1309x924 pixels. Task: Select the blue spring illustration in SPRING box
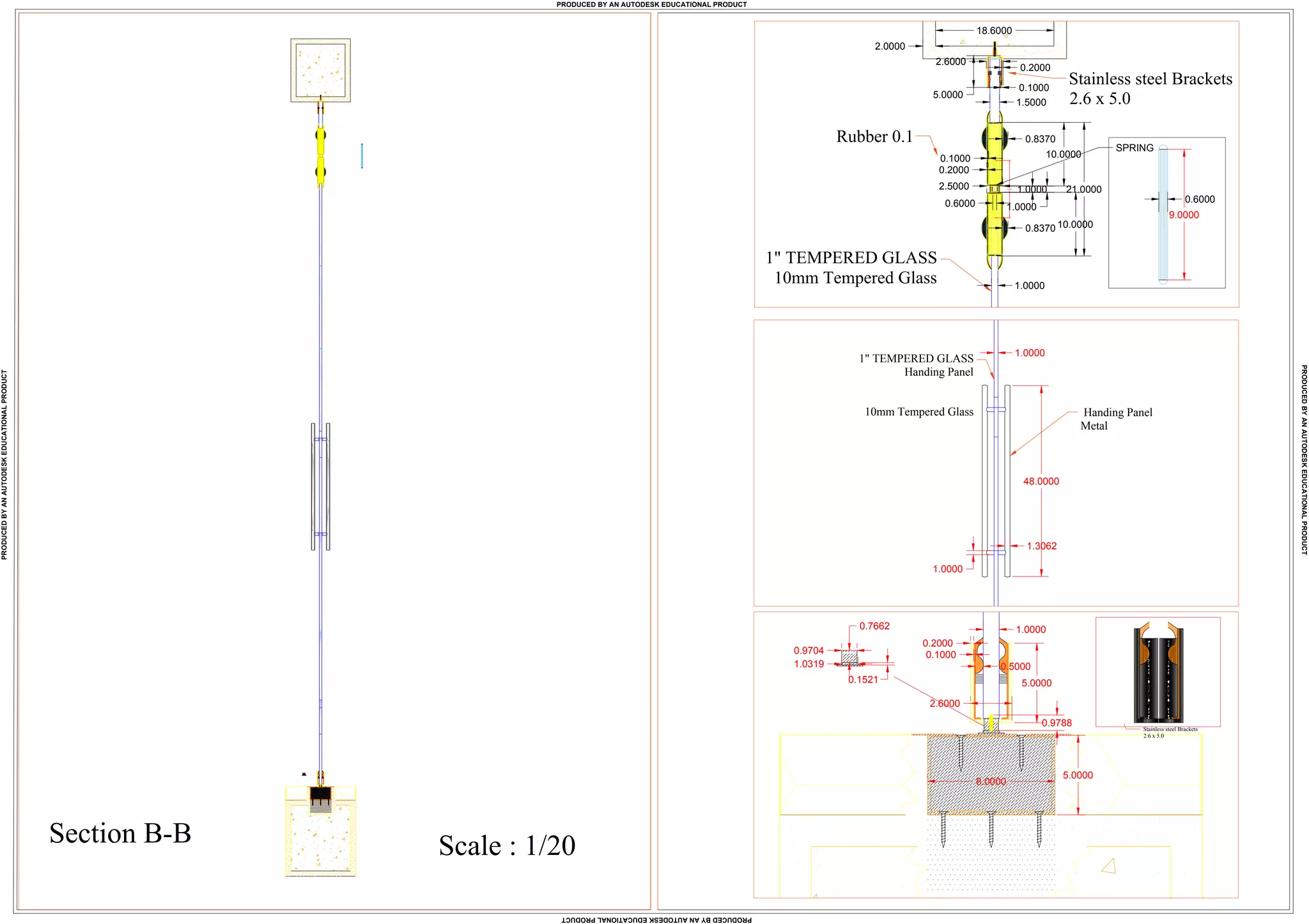tap(1163, 215)
